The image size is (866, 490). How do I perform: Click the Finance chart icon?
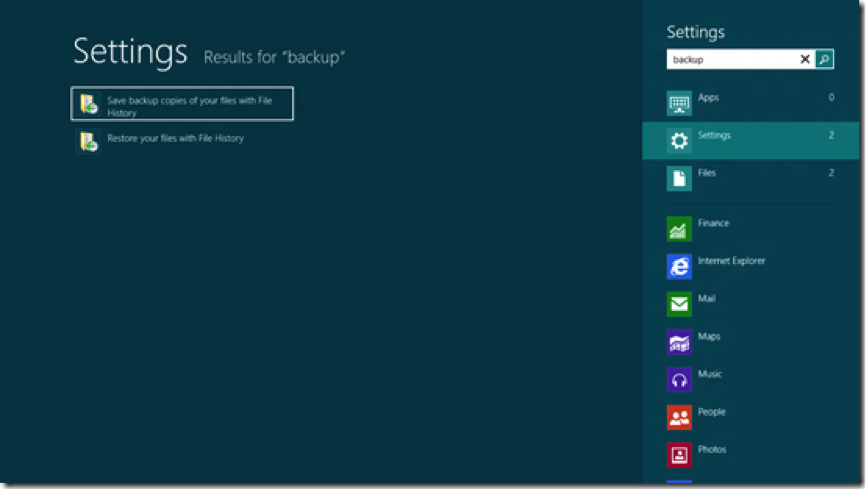point(679,229)
